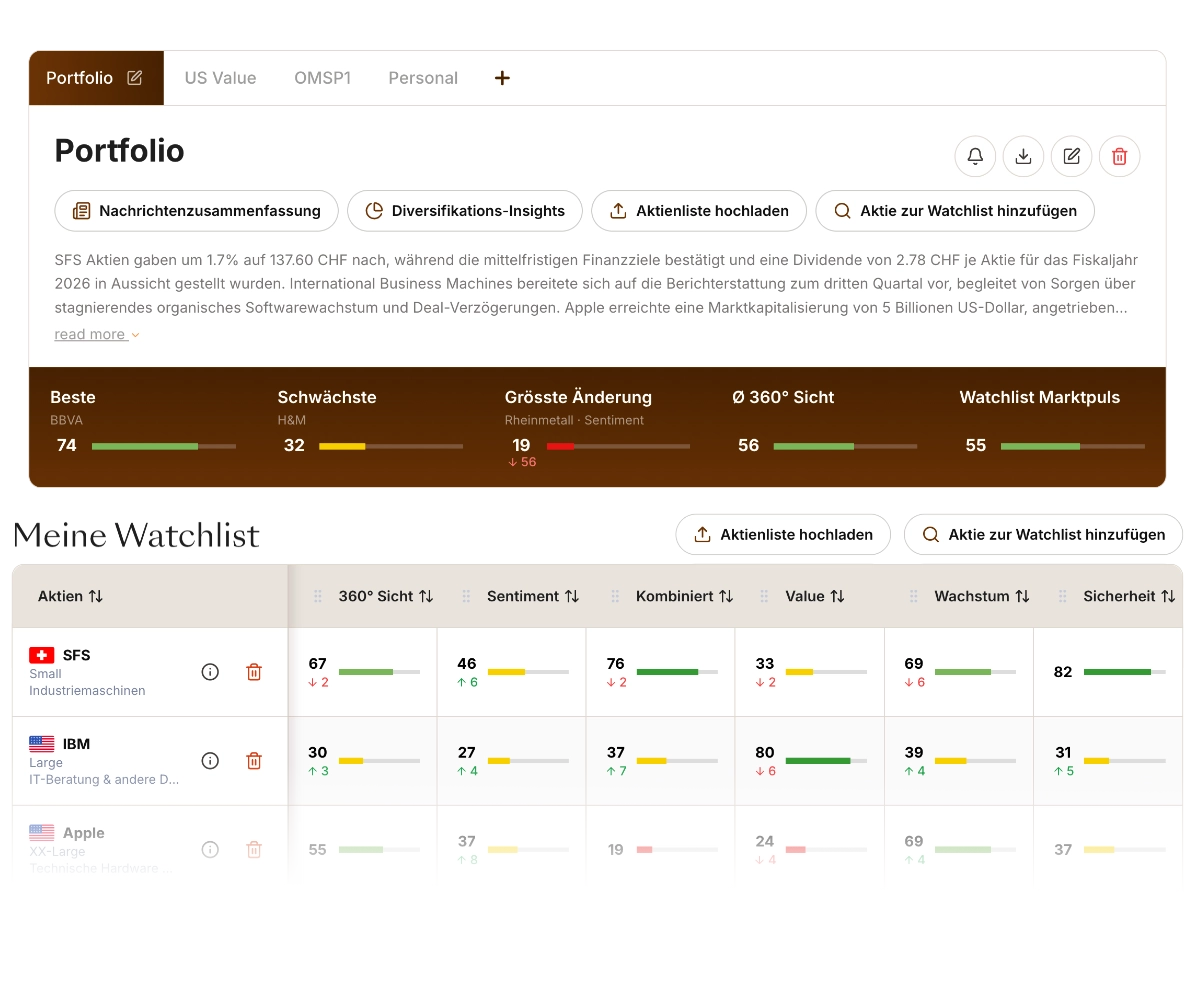This screenshot has width=1200, height=1000.
Task: Open Diversifikations-Insights
Action: click(x=465, y=211)
